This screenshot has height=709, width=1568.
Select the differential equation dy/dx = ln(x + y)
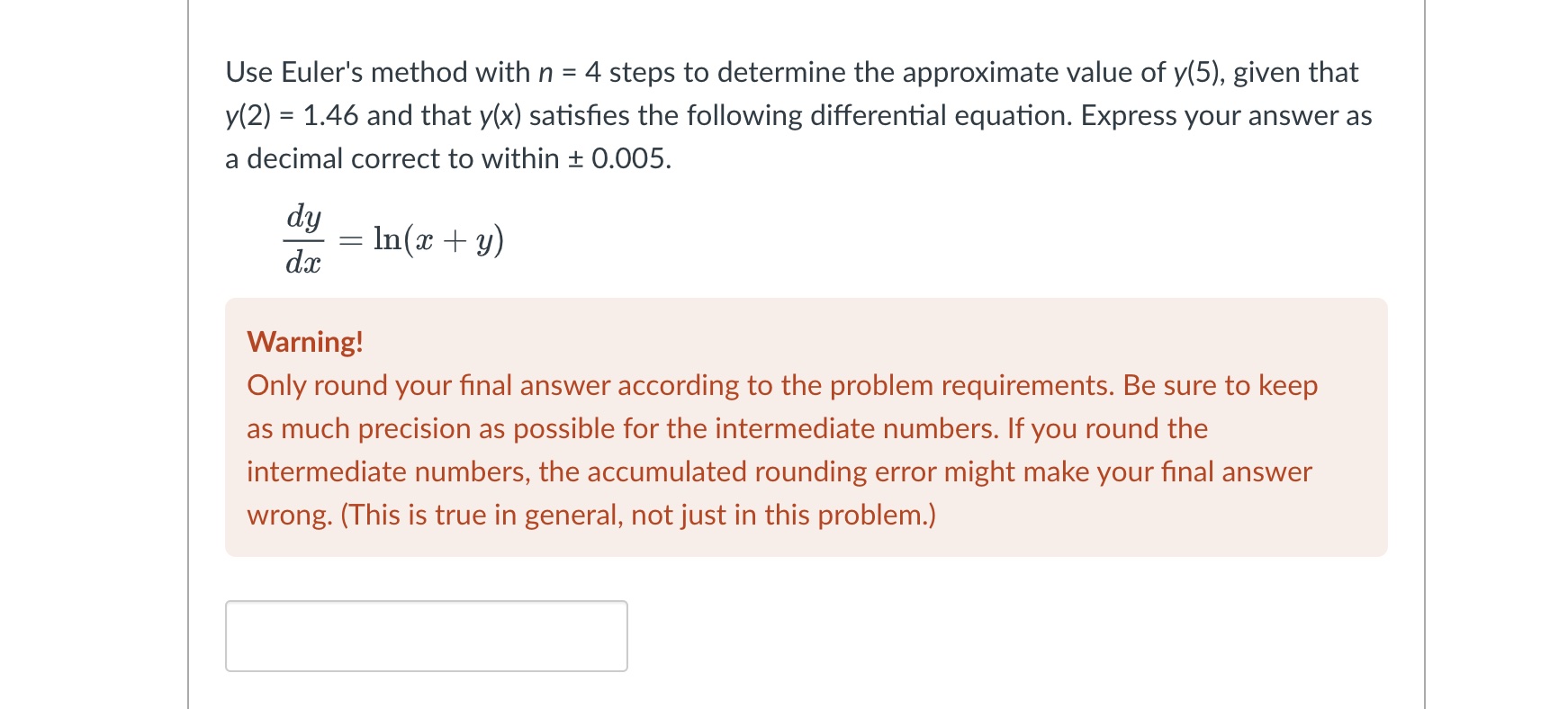coord(392,239)
